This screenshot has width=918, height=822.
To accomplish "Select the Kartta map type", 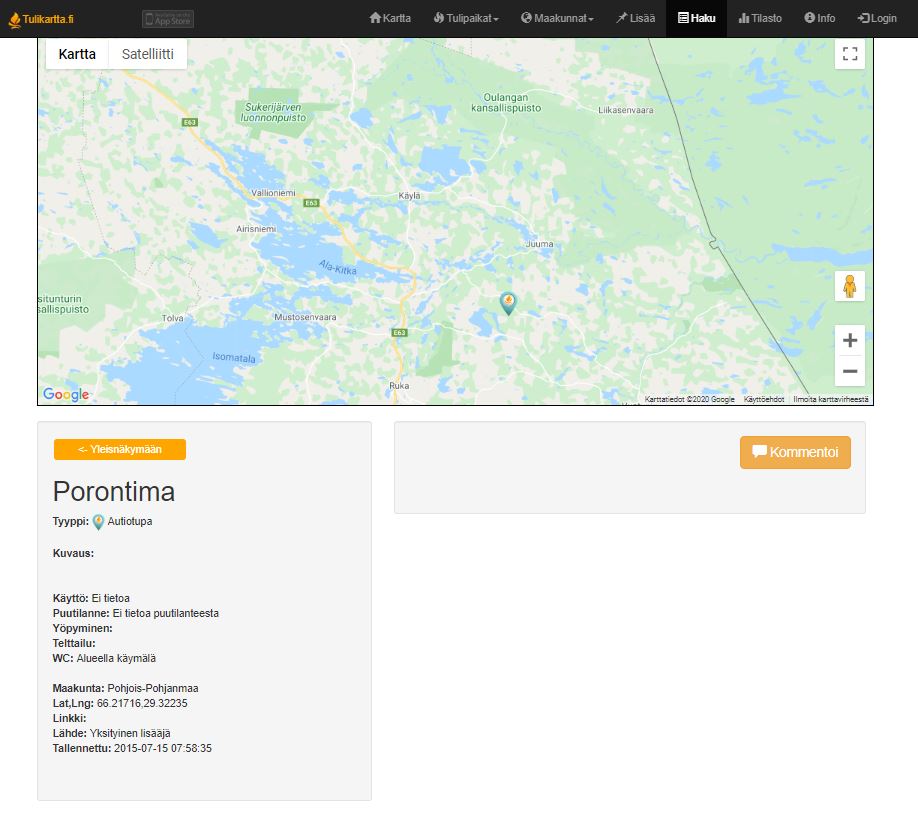I will coord(77,54).
